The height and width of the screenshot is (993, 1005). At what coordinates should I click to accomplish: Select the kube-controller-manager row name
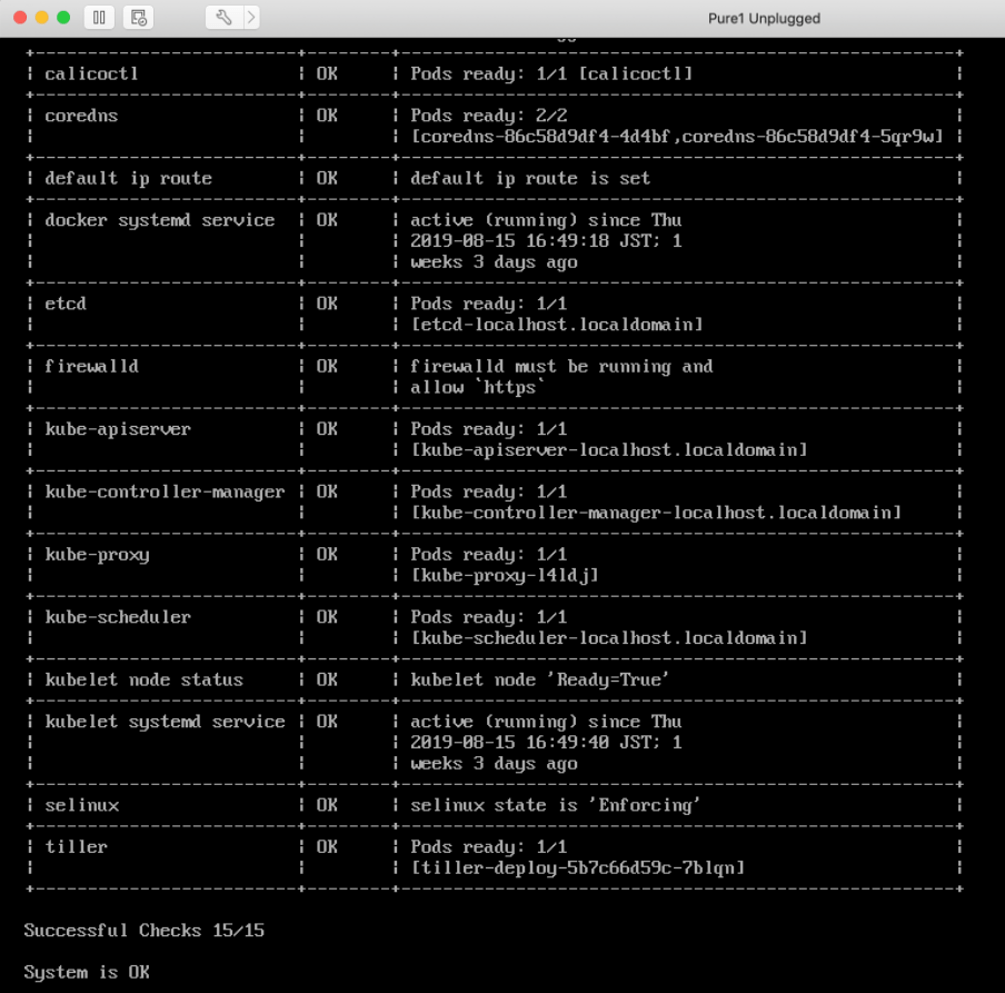[165, 492]
